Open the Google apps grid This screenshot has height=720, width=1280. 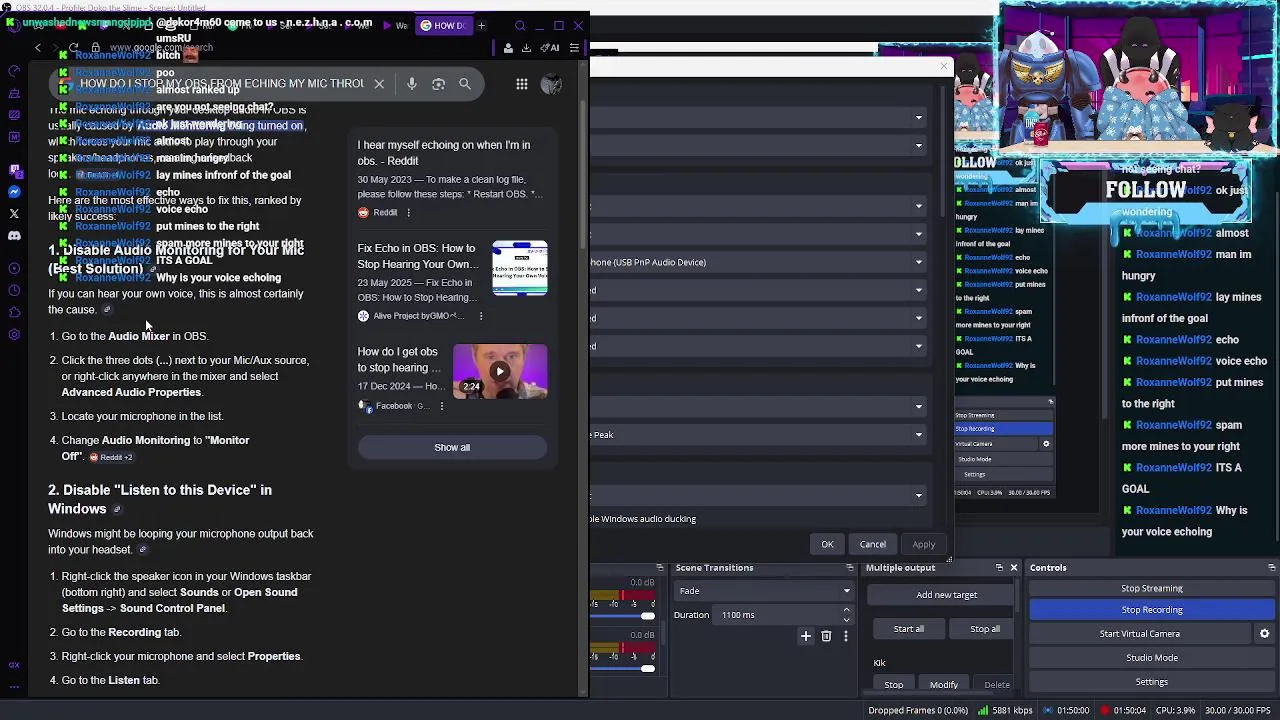(x=522, y=84)
